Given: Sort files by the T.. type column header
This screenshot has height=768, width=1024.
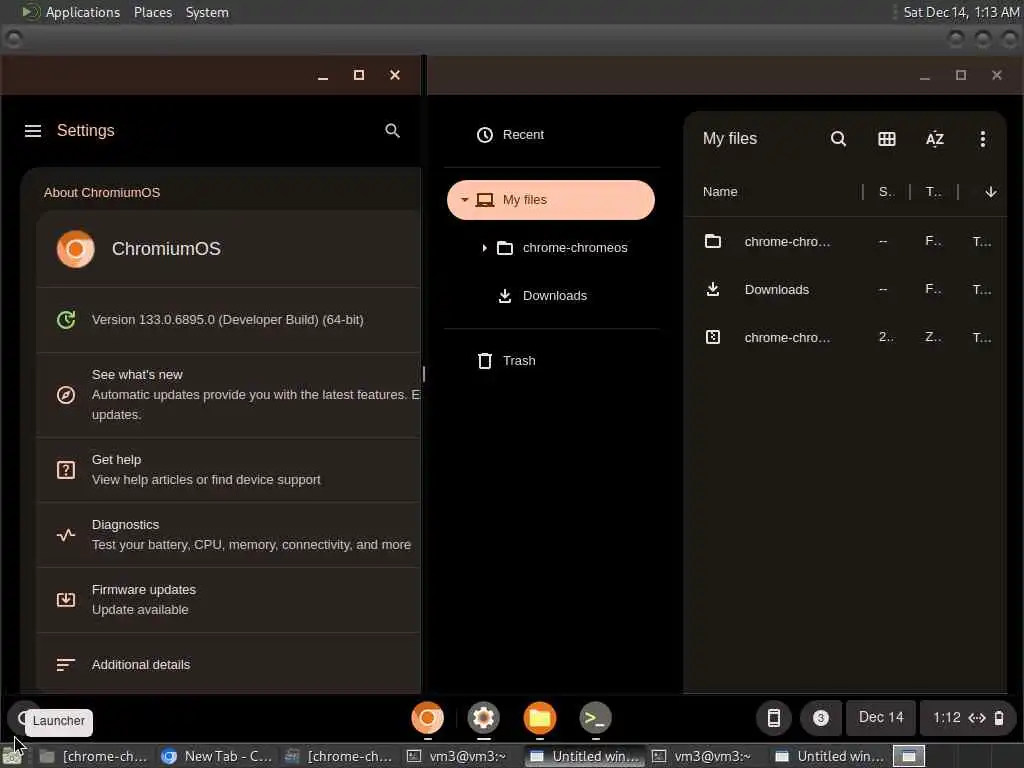Looking at the screenshot, I should click(x=933, y=192).
